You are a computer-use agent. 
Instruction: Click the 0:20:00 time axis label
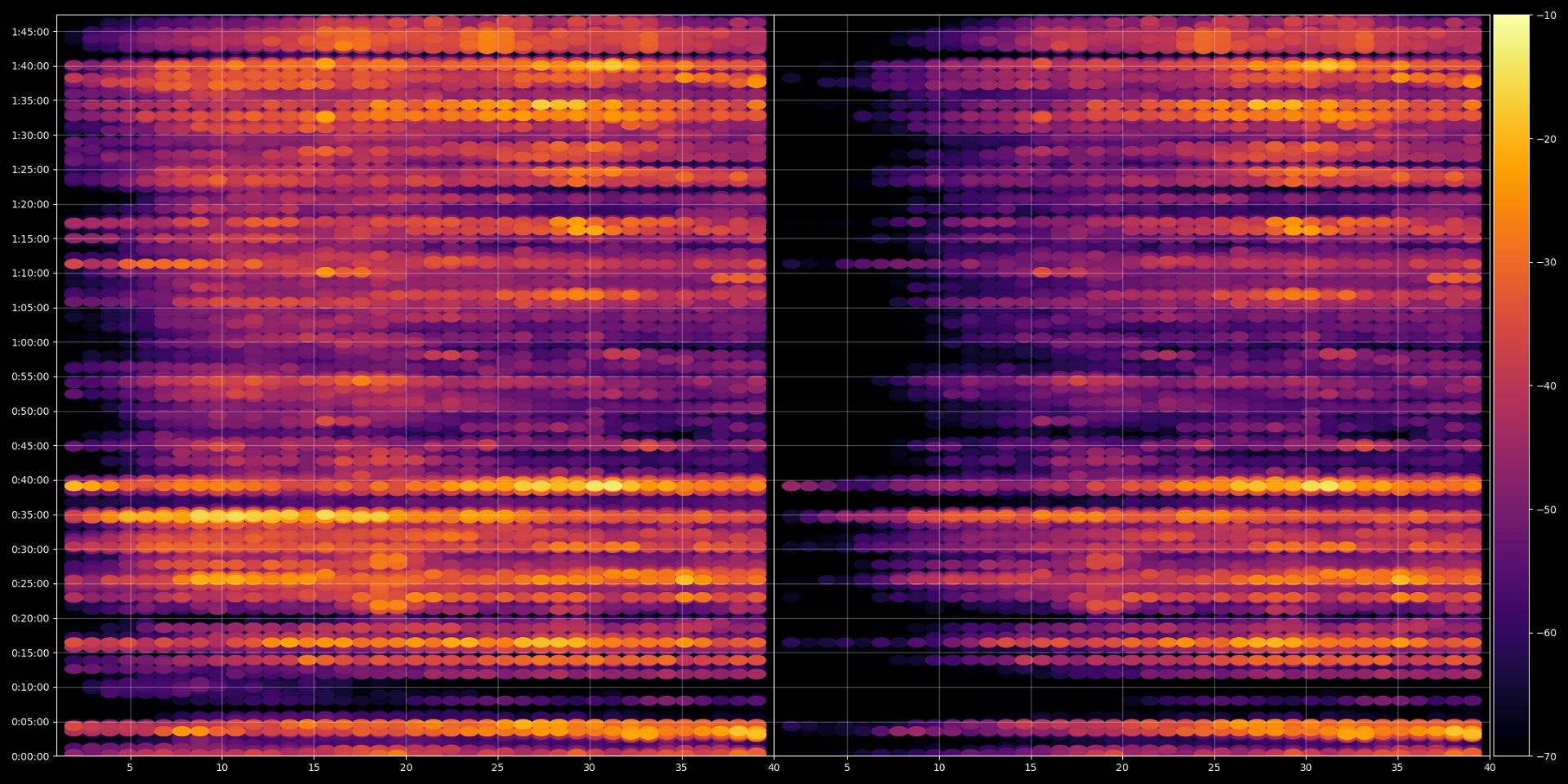click(x=30, y=618)
